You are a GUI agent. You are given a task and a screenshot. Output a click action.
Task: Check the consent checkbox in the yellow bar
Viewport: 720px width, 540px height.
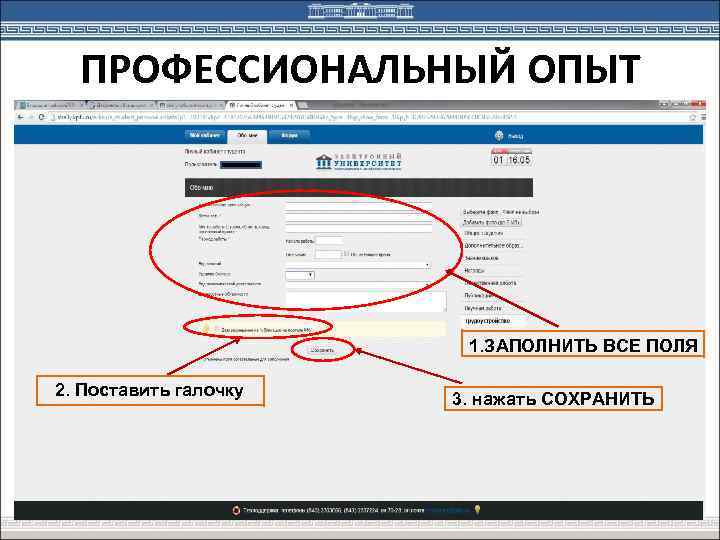(217, 329)
